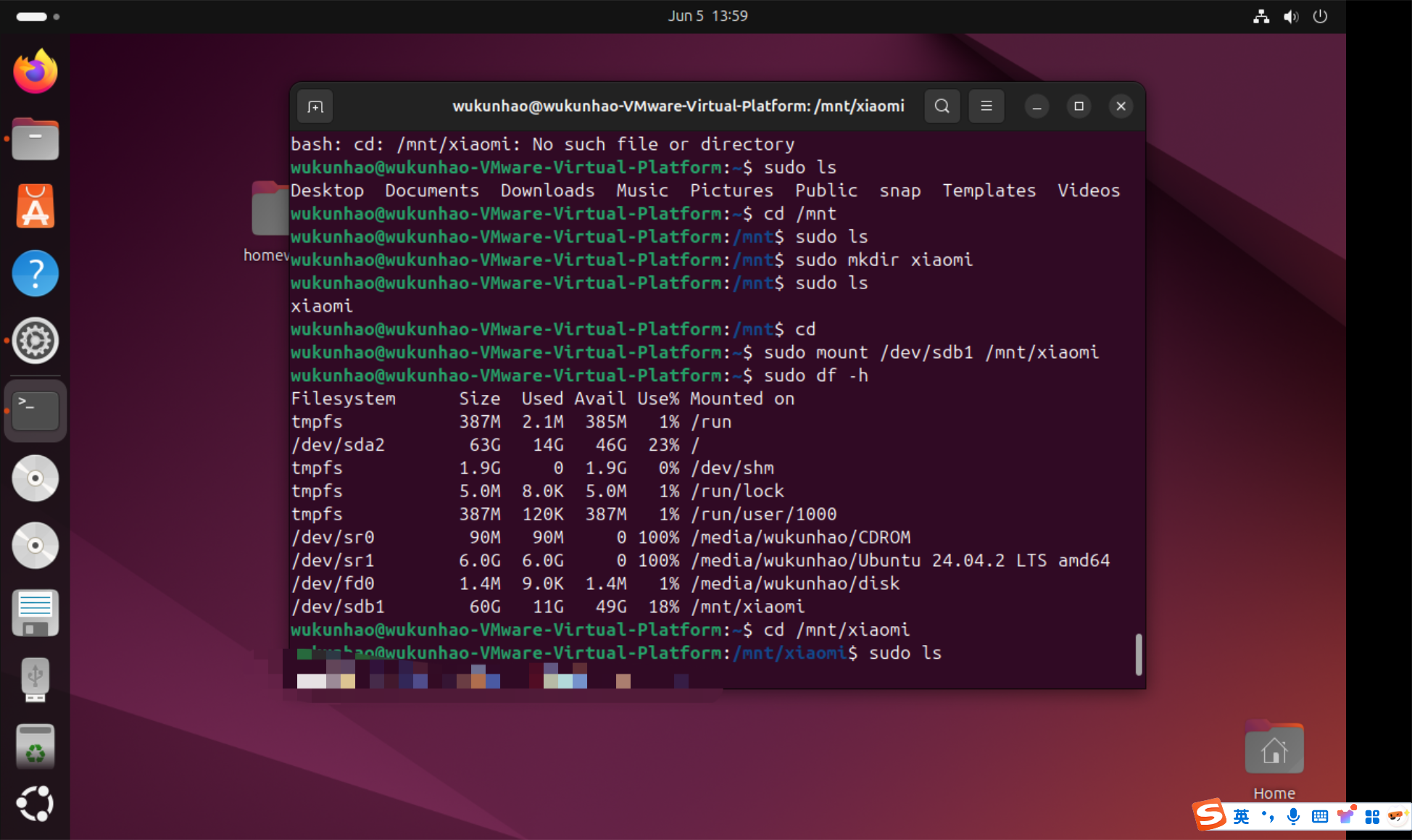Show applications via Ubuntu logo
This screenshot has height=840, width=1412.
click(x=35, y=804)
